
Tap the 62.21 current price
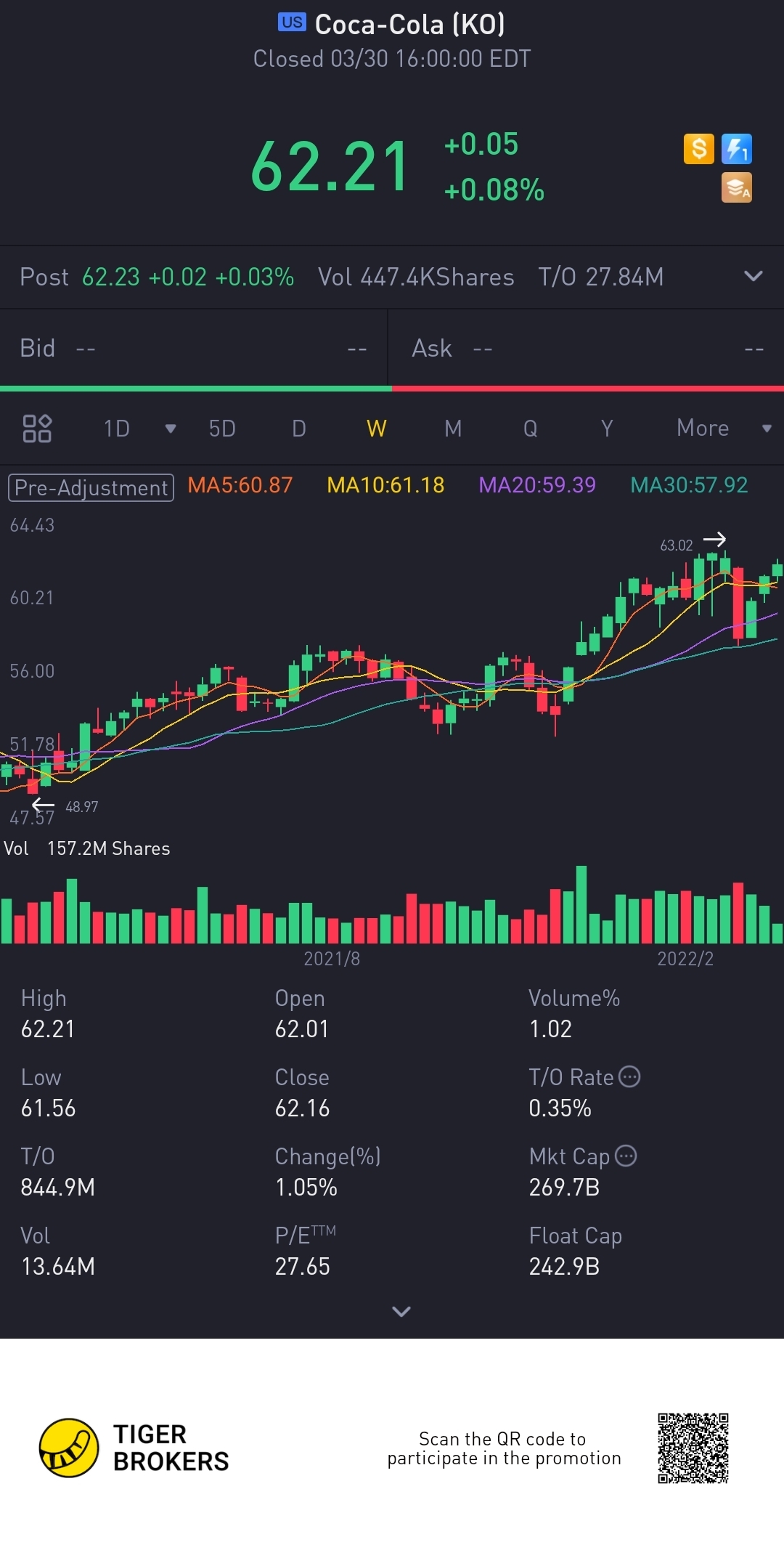330,167
